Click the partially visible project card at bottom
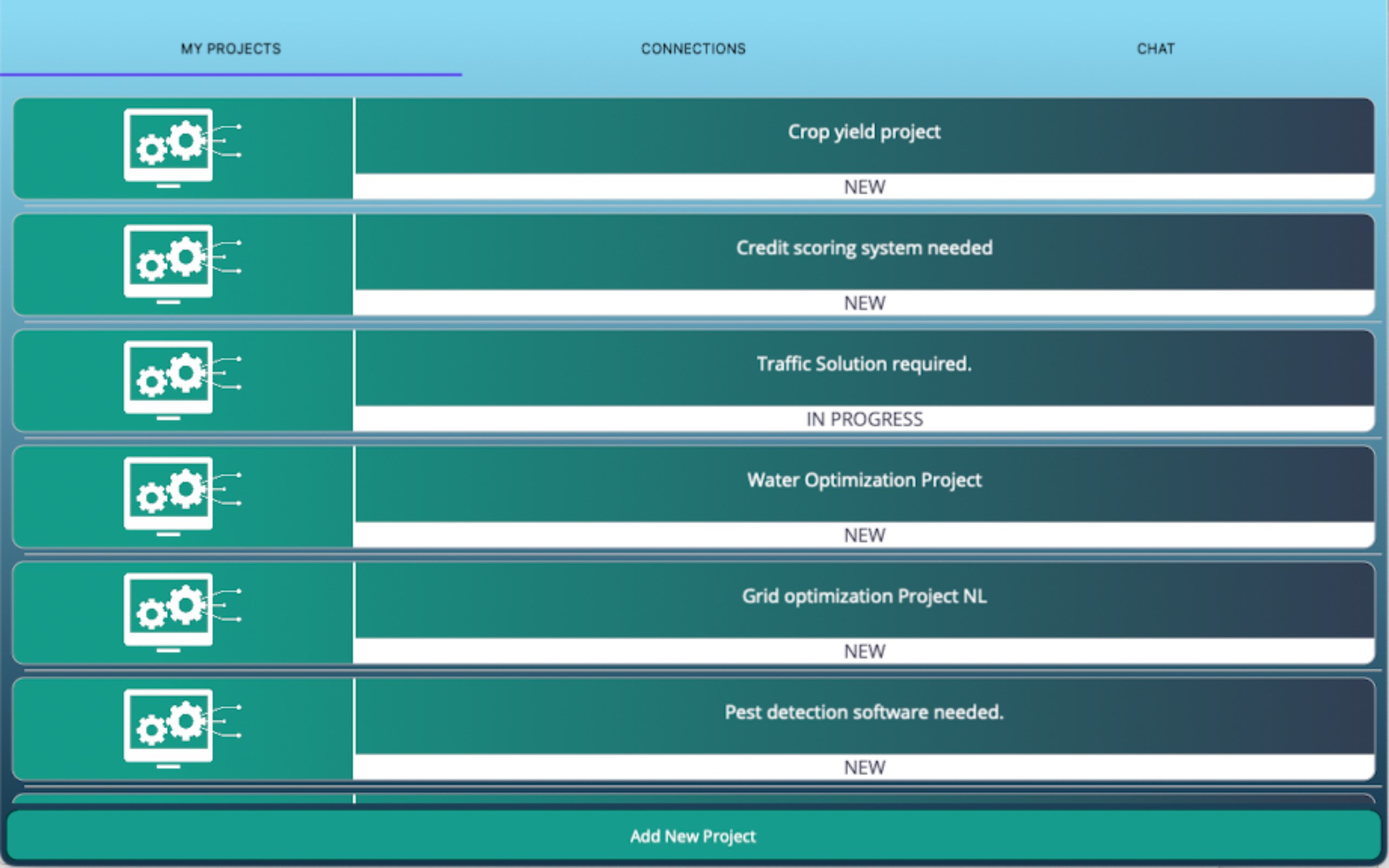 coord(693,799)
